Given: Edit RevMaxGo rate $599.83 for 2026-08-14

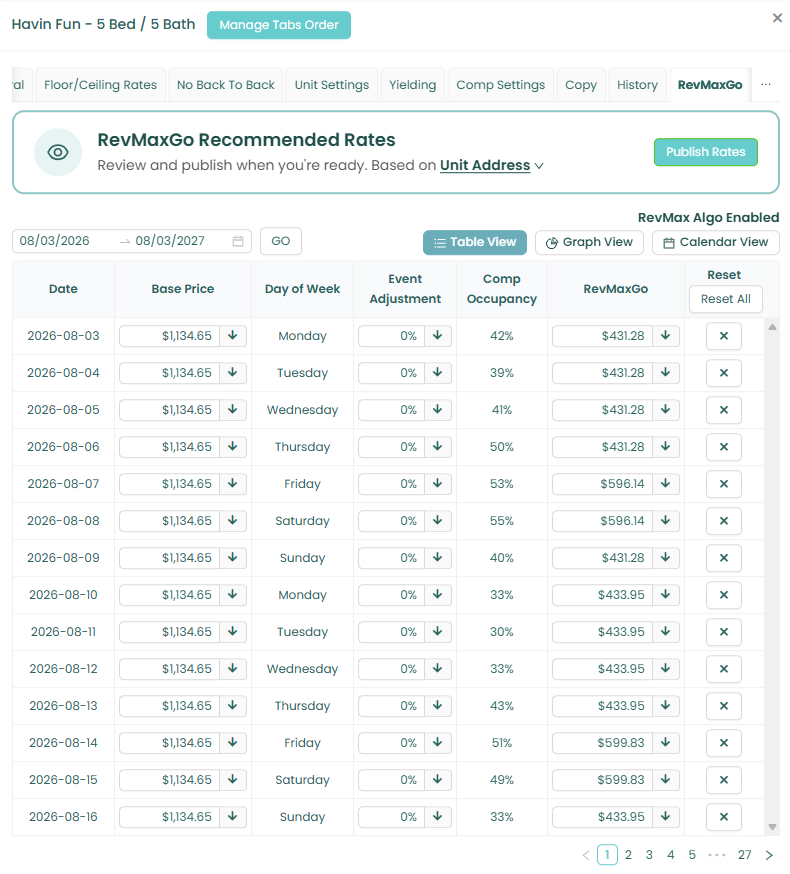Looking at the screenshot, I should tap(603, 743).
